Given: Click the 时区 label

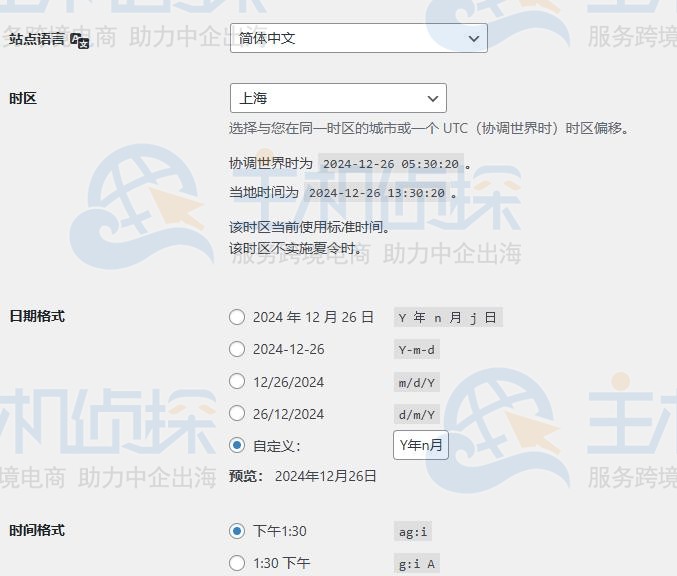Looking at the screenshot, I should pyautogui.click(x=23, y=98).
